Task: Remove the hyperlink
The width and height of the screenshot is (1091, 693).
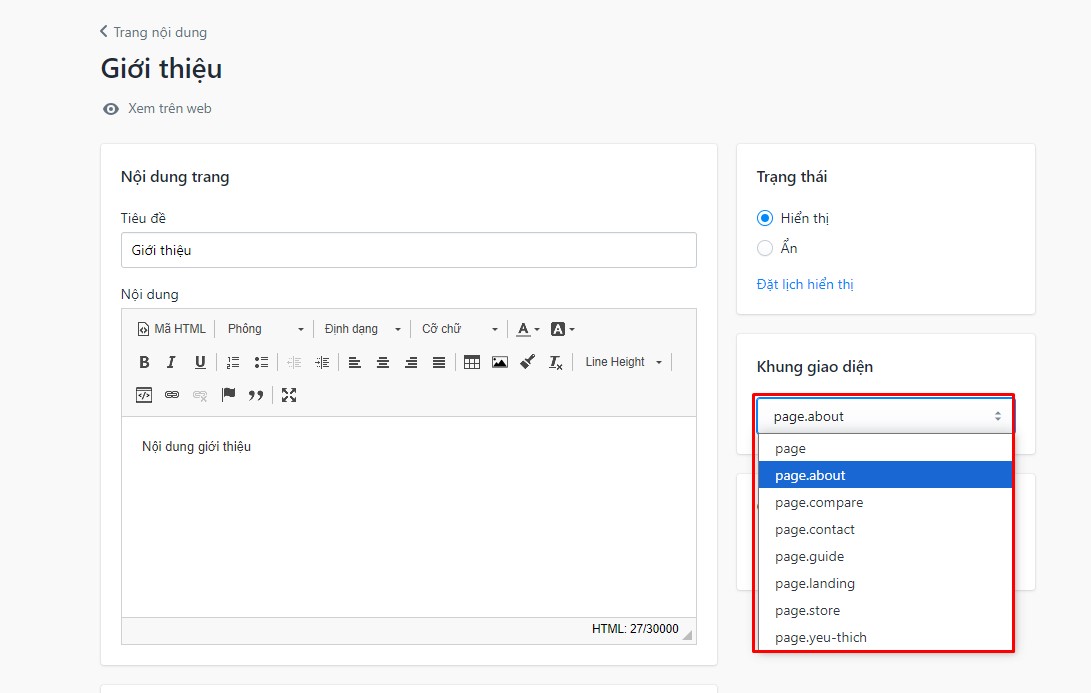Action: coord(200,395)
